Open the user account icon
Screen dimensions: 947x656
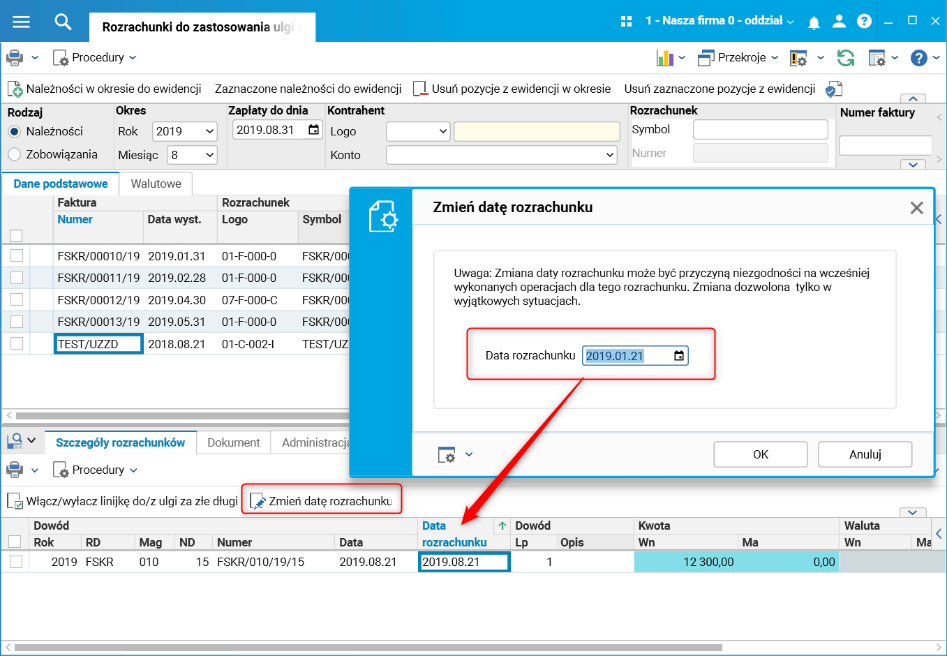pyautogui.click(x=839, y=21)
